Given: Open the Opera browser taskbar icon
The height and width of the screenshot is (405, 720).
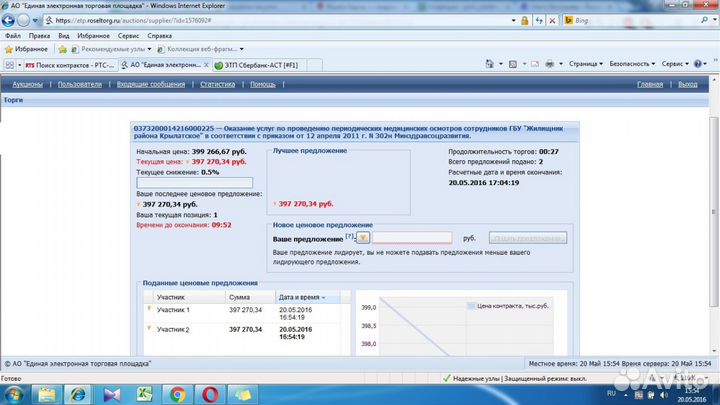Looking at the screenshot, I should pos(211,394).
